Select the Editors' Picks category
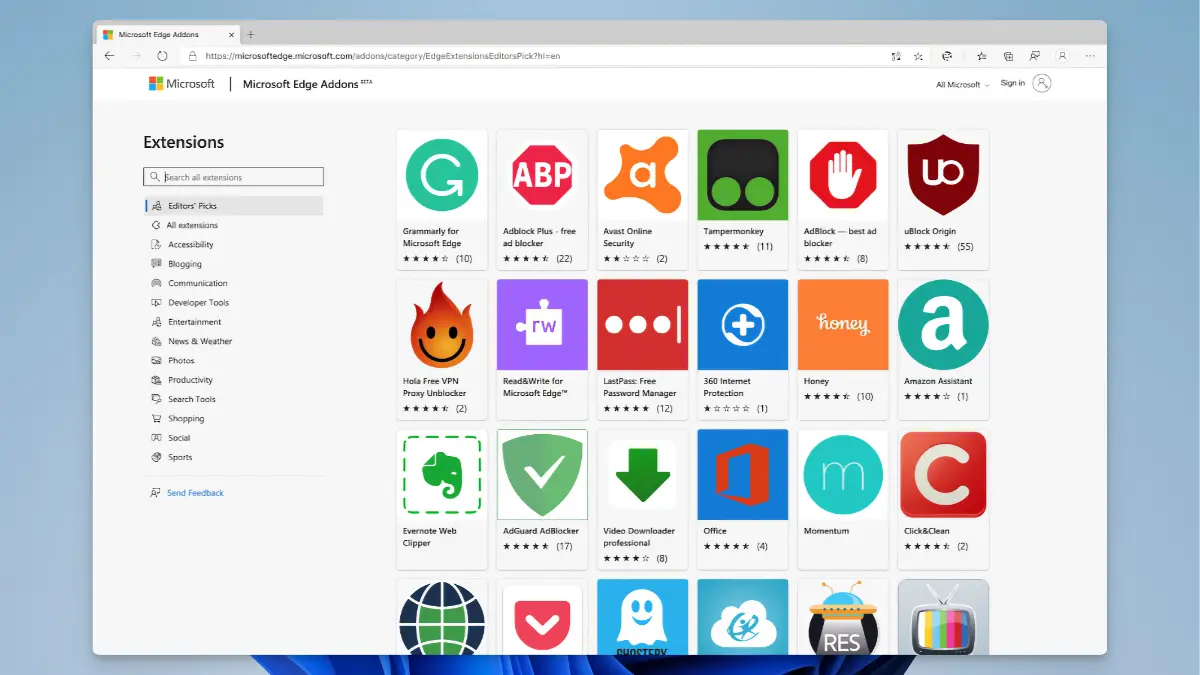Screen dimensions: 1200x675 tap(234, 206)
